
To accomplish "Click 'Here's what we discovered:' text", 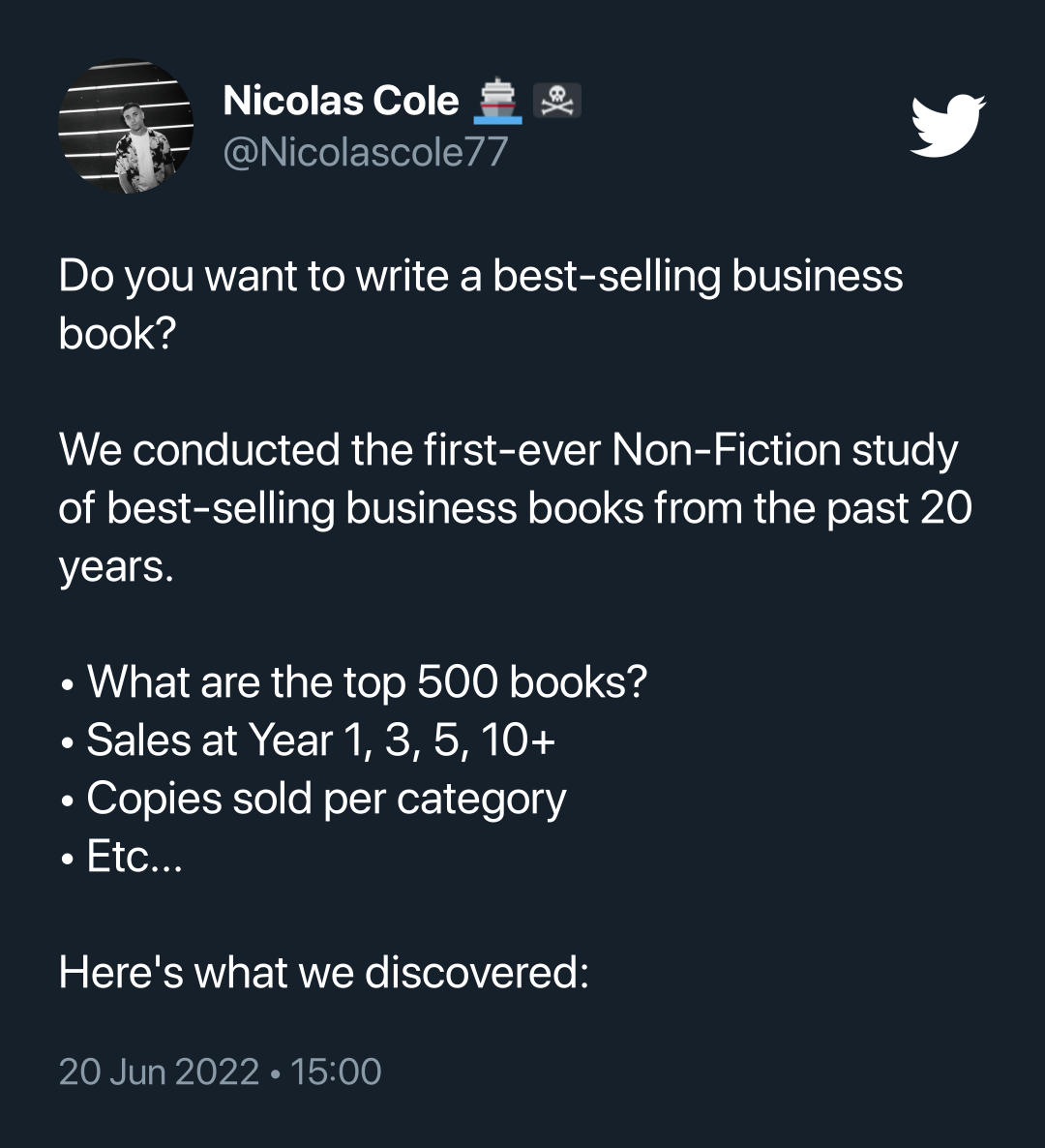I will coord(323,972).
